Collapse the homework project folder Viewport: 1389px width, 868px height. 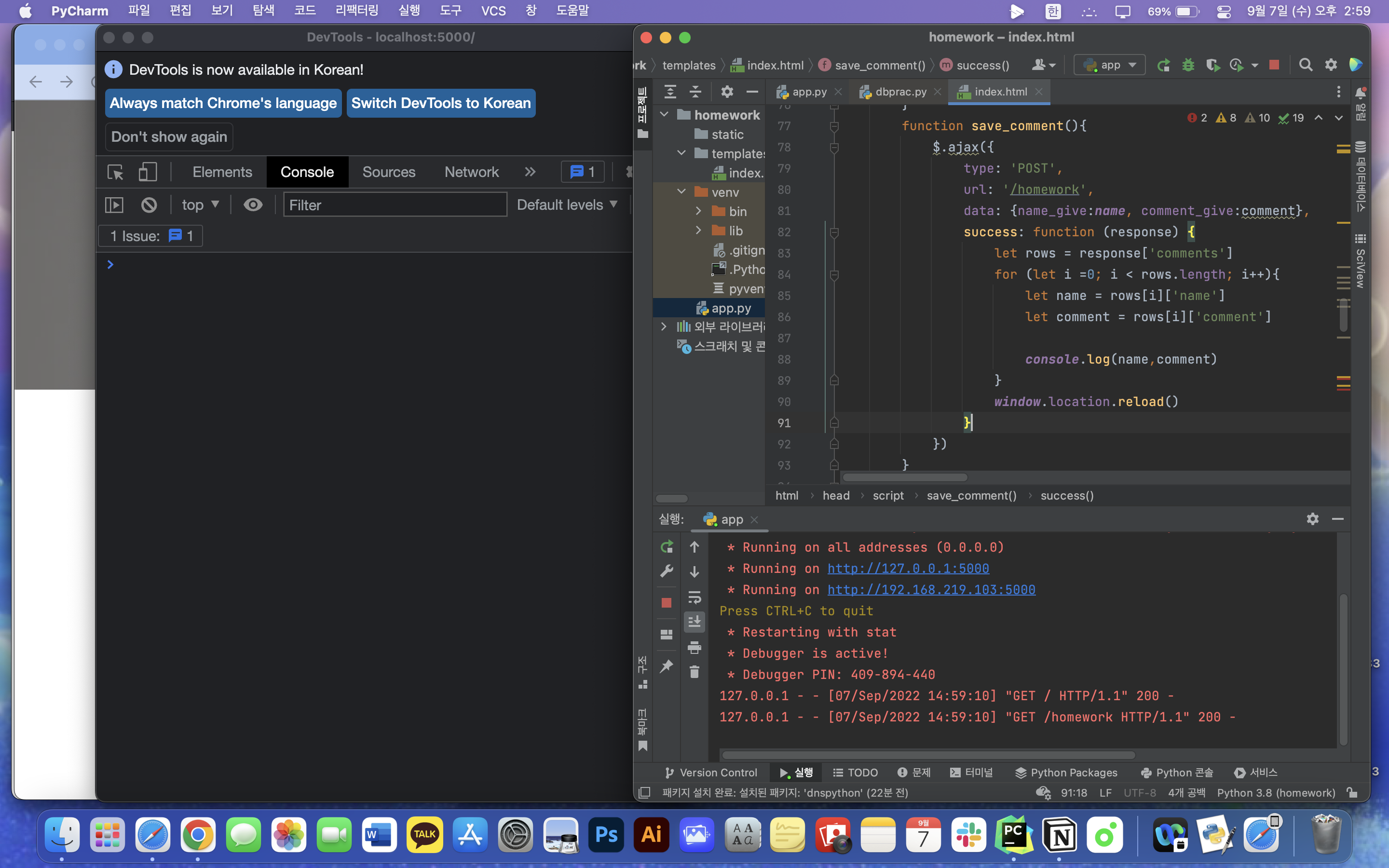coord(664,114)
